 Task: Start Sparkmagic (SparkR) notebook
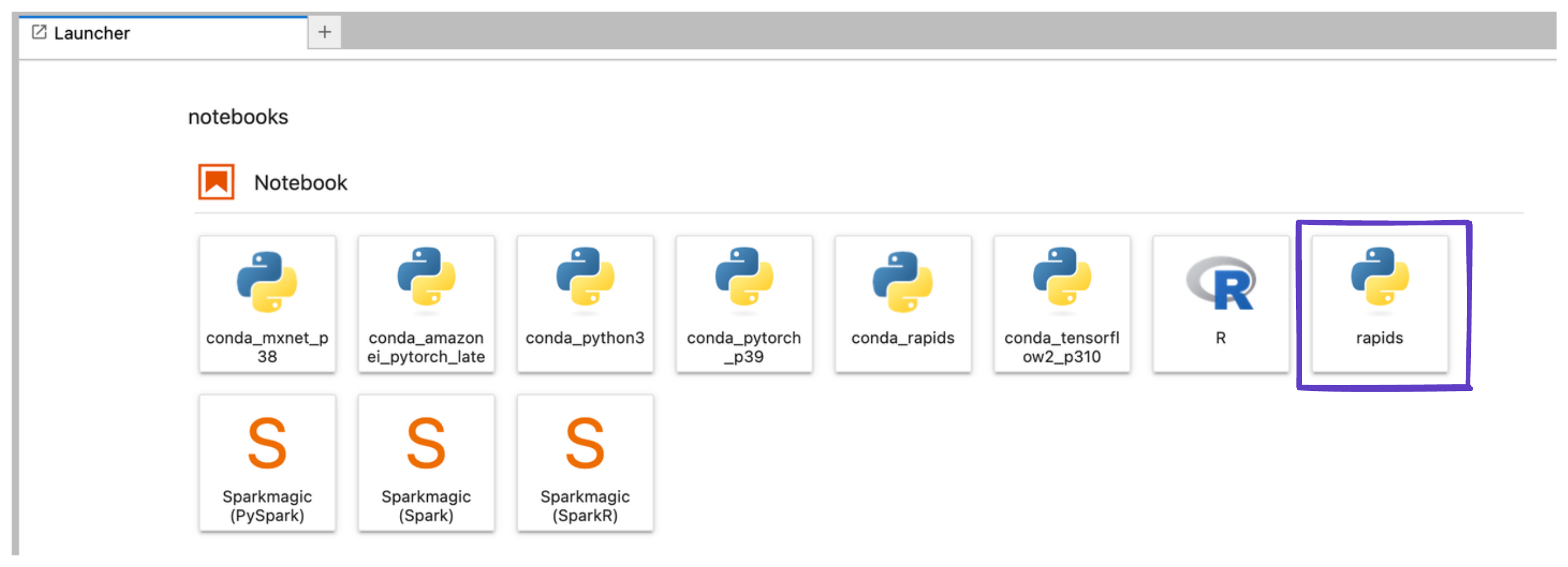(585, 463)
